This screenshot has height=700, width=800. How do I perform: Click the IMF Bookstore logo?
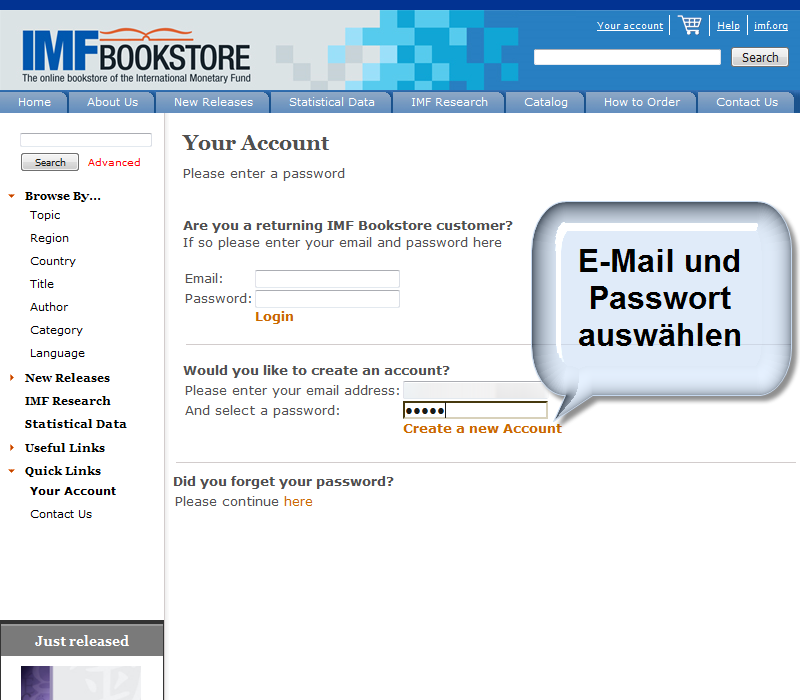(136, 53)
